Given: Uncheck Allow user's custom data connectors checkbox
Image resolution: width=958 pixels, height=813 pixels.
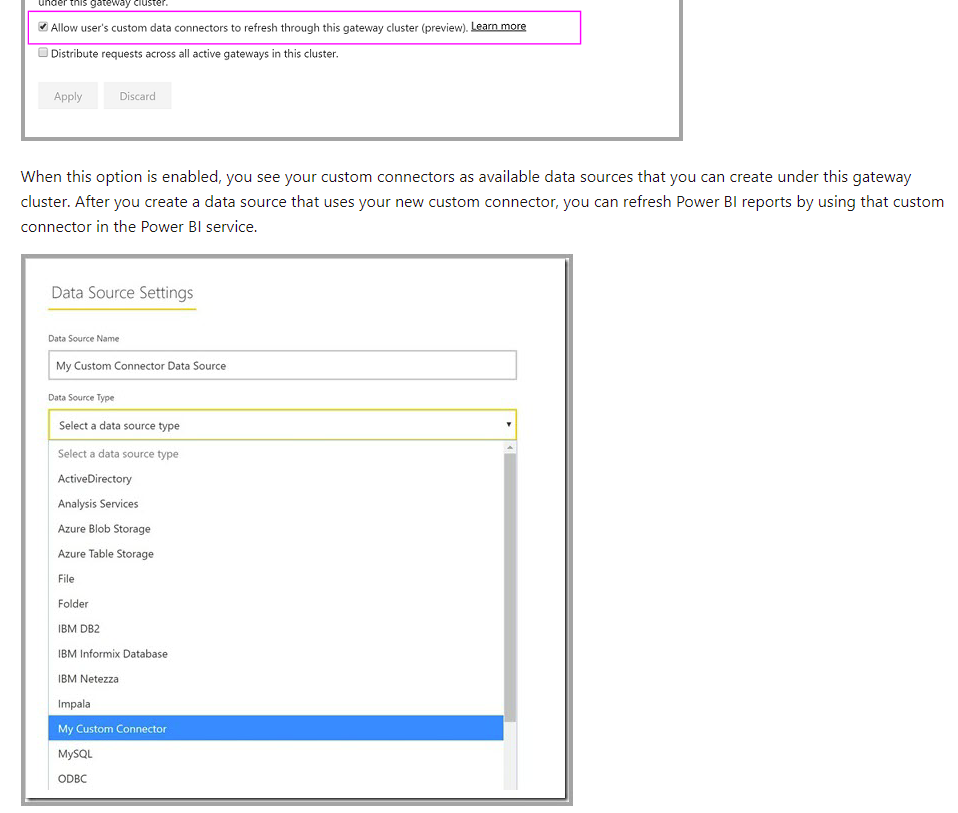Looking at the screenshot, I should [43, 27].
